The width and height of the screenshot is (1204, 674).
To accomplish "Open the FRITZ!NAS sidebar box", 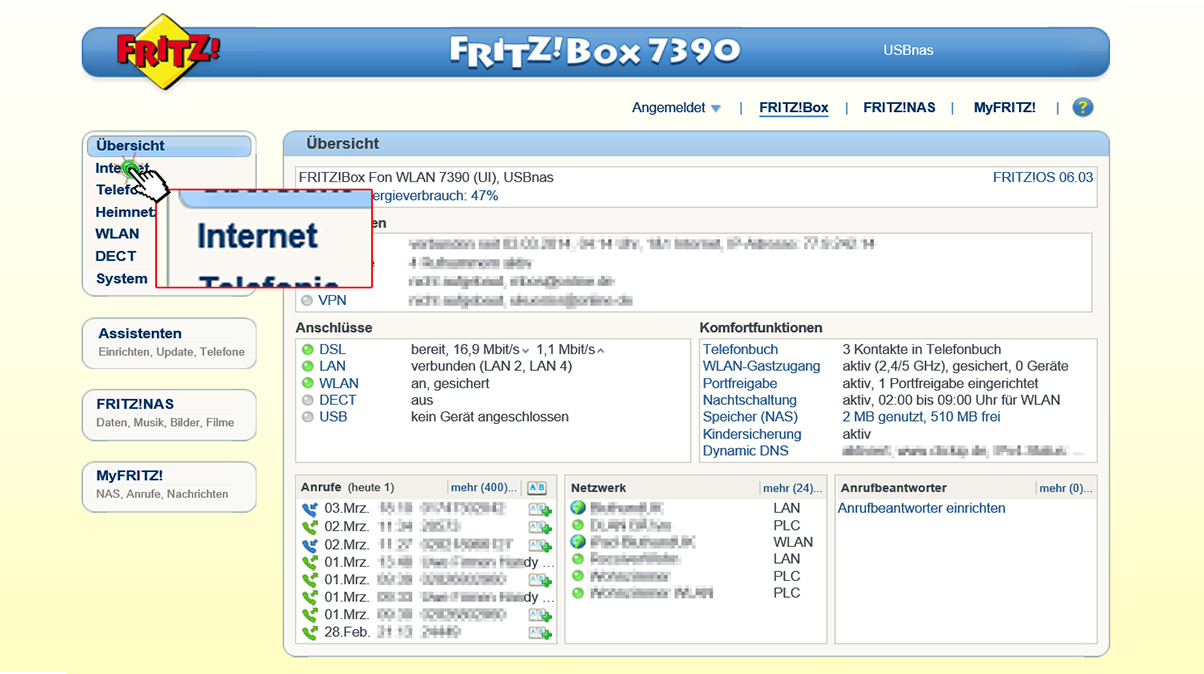I will [x=169, y=414].
